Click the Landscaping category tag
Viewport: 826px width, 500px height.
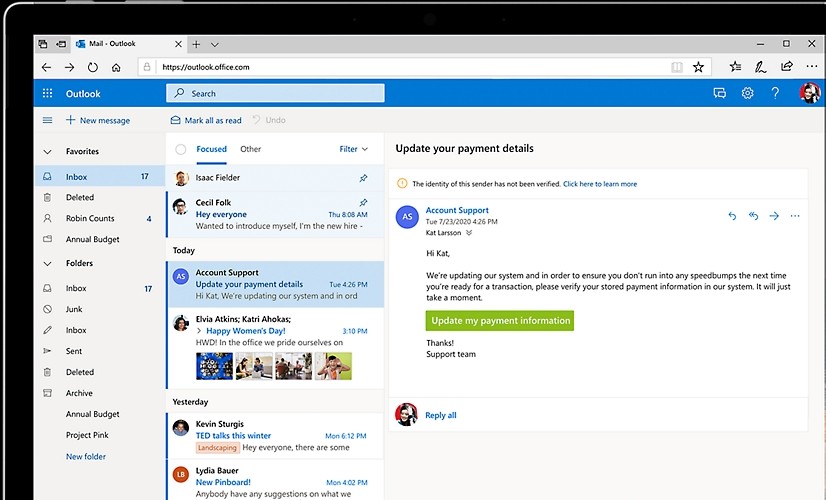[218, 447]
